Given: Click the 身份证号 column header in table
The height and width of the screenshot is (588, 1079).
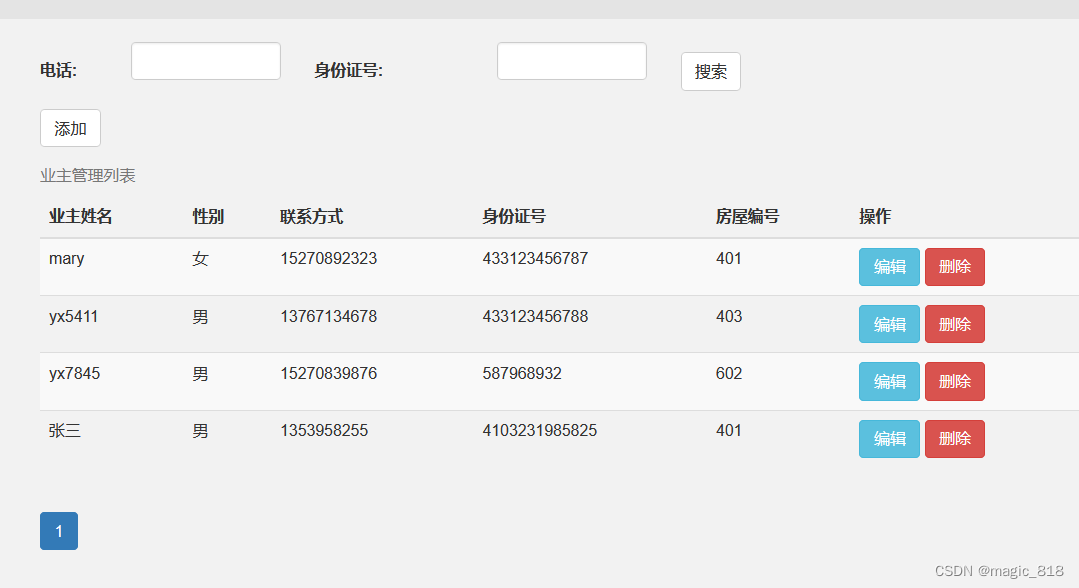Looking at the screenshot, I should [514, 216].
